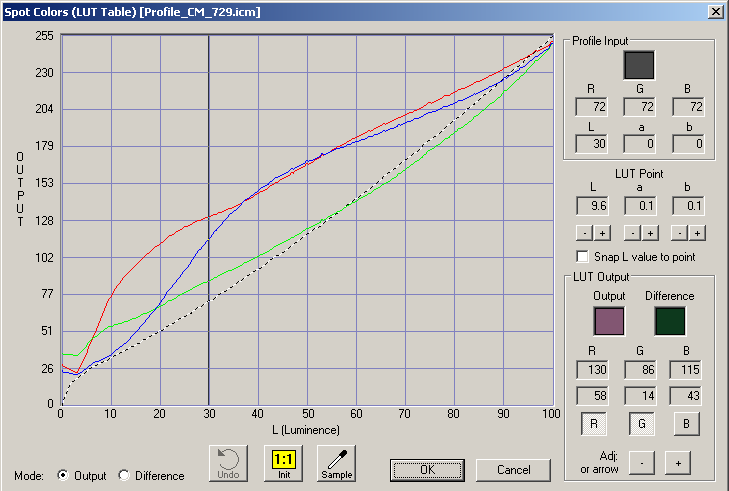Click the x-axis label 50

point(308,414)
